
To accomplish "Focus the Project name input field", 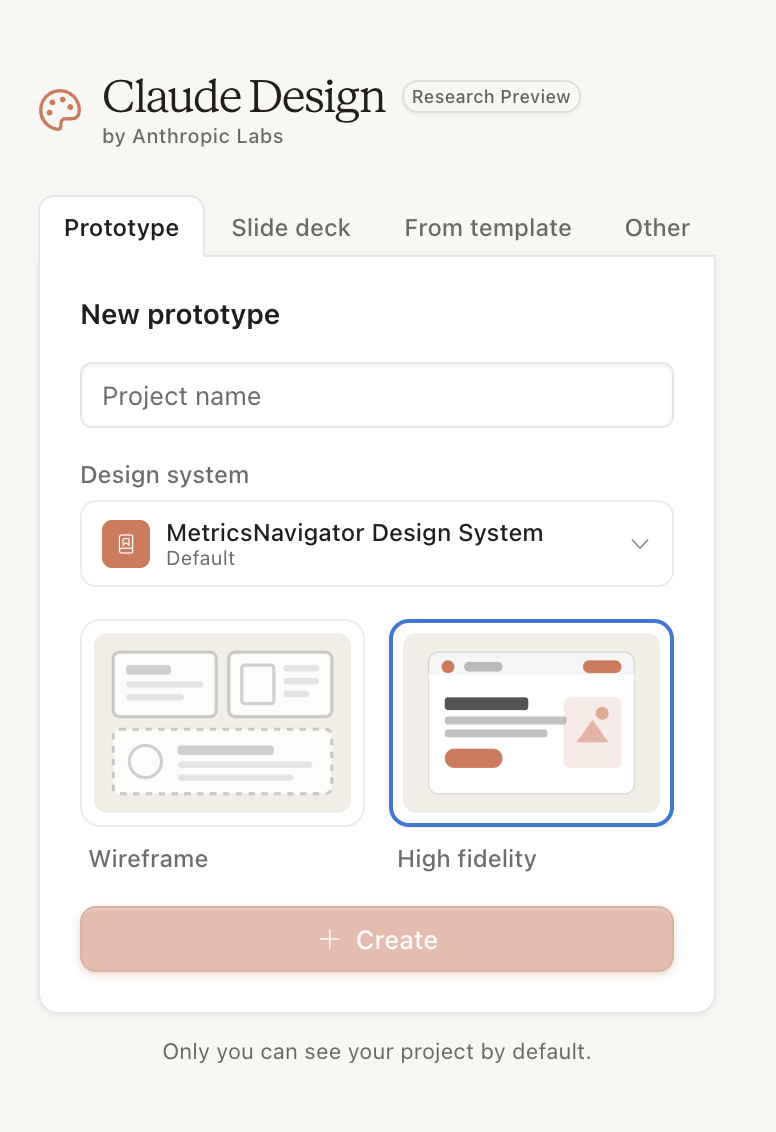I will coord(377,396).
